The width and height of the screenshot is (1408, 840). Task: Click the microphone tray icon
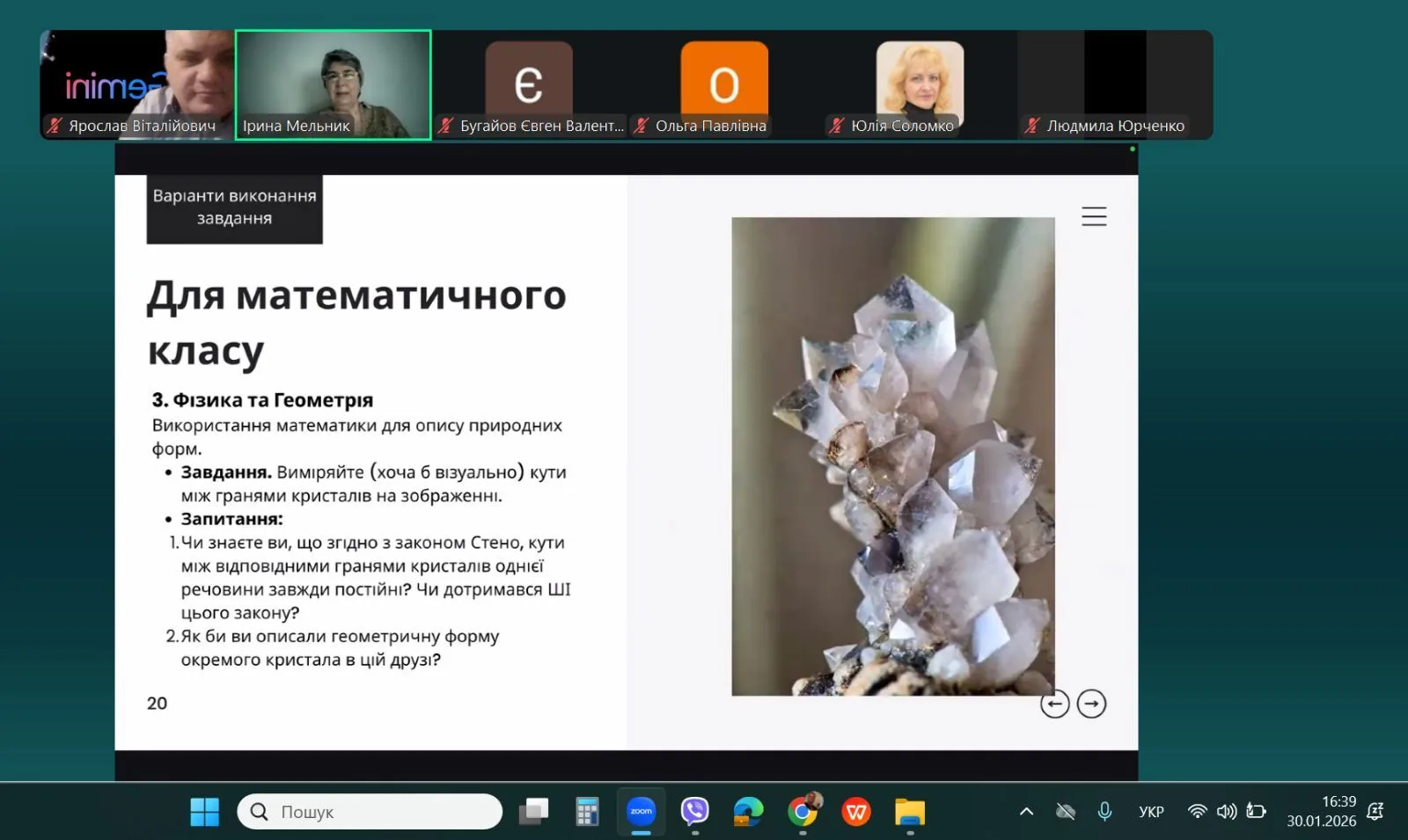click(x=1104, y=812)
